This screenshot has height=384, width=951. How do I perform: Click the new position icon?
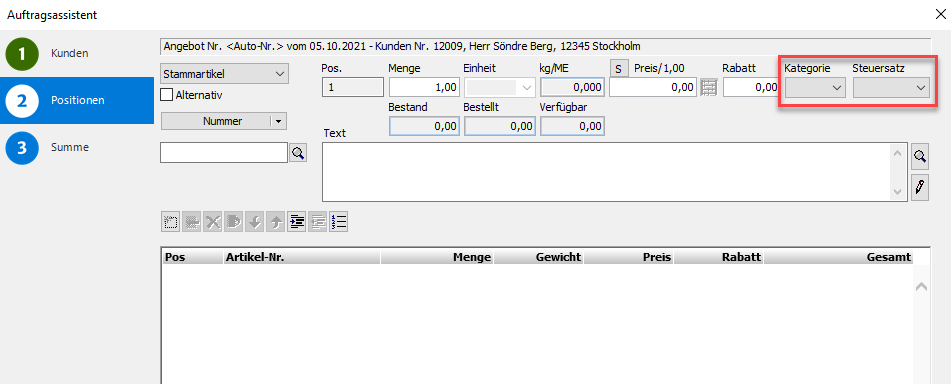170,222
